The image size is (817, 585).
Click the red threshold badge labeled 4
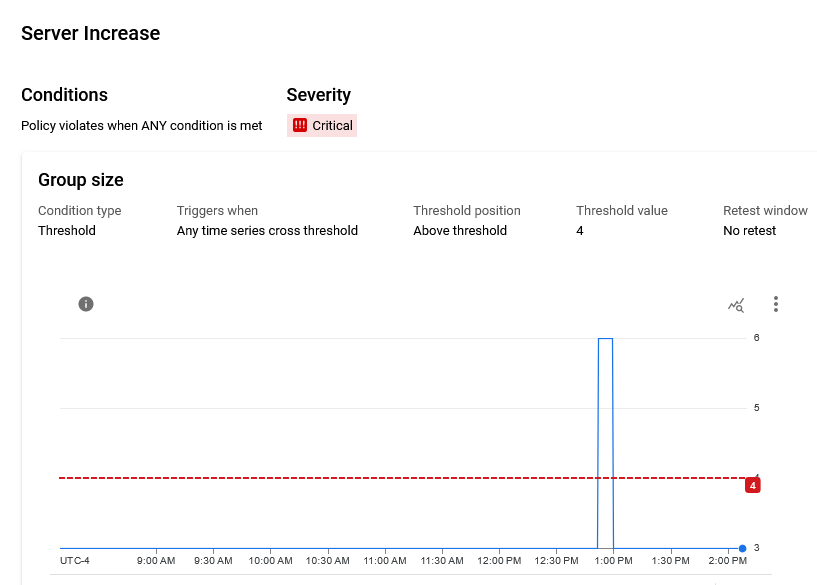753,485
